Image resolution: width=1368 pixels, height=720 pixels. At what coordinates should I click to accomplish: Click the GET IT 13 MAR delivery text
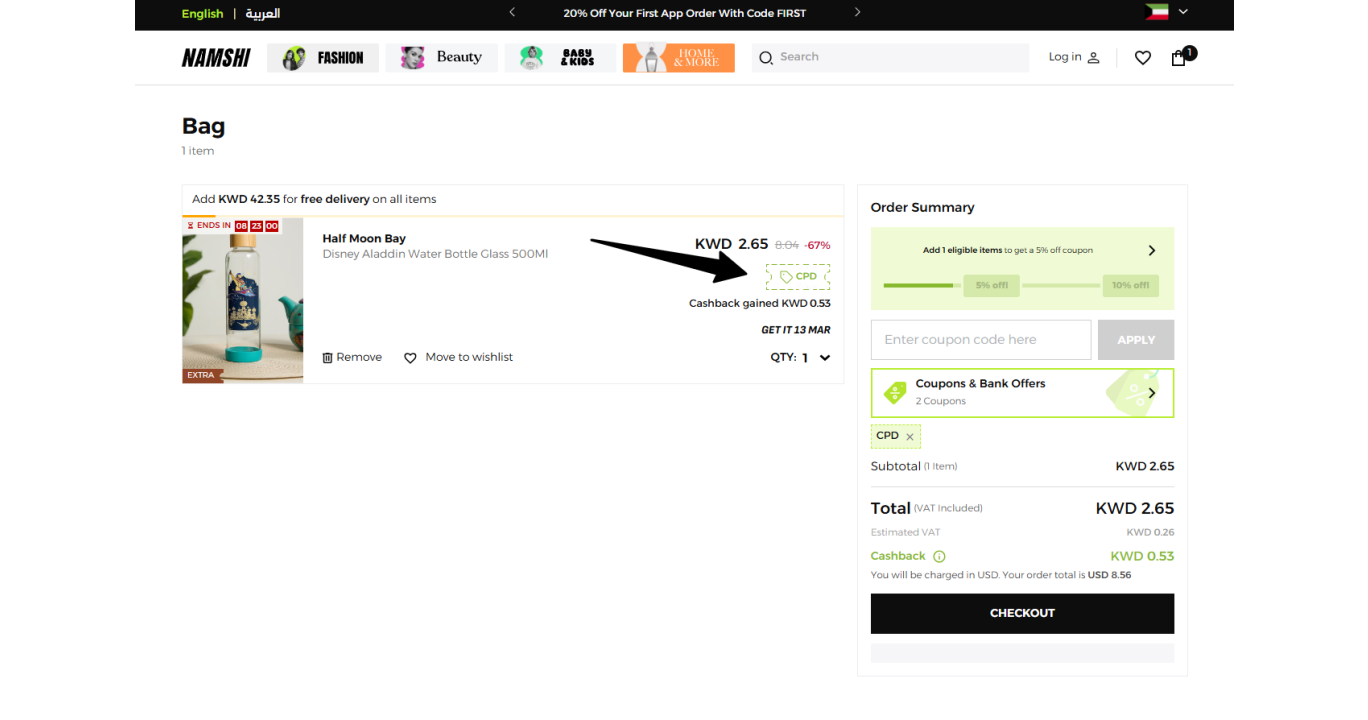796,330
